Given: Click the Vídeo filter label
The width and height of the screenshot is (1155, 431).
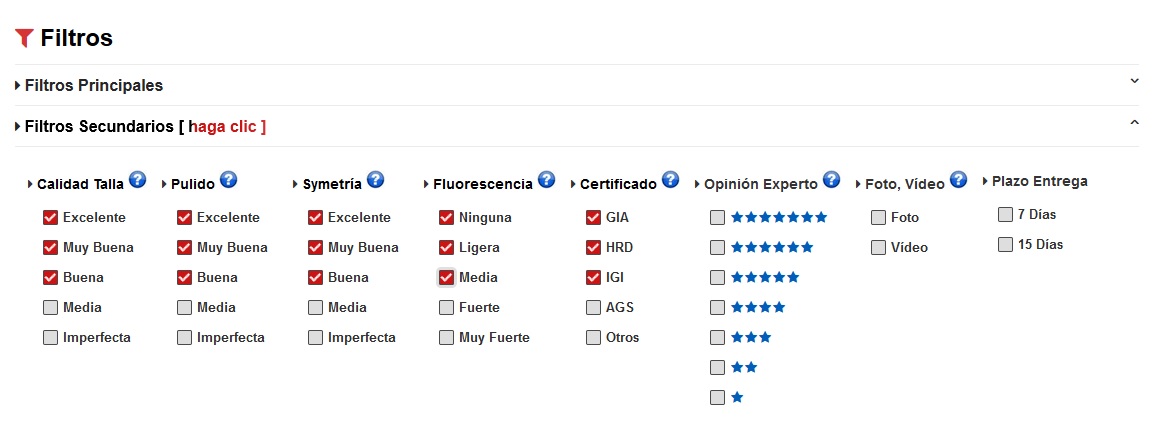Looking at the screenshot, I should pyautogui.click(x=909, y=247).
